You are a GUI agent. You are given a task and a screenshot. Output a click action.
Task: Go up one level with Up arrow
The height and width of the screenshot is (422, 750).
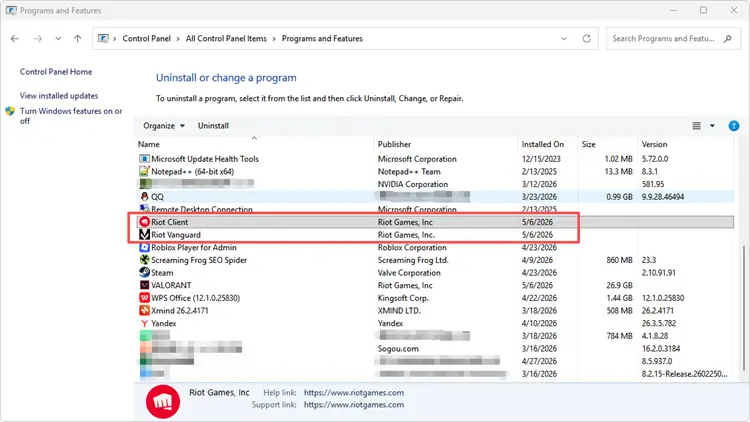coord(77,39)
